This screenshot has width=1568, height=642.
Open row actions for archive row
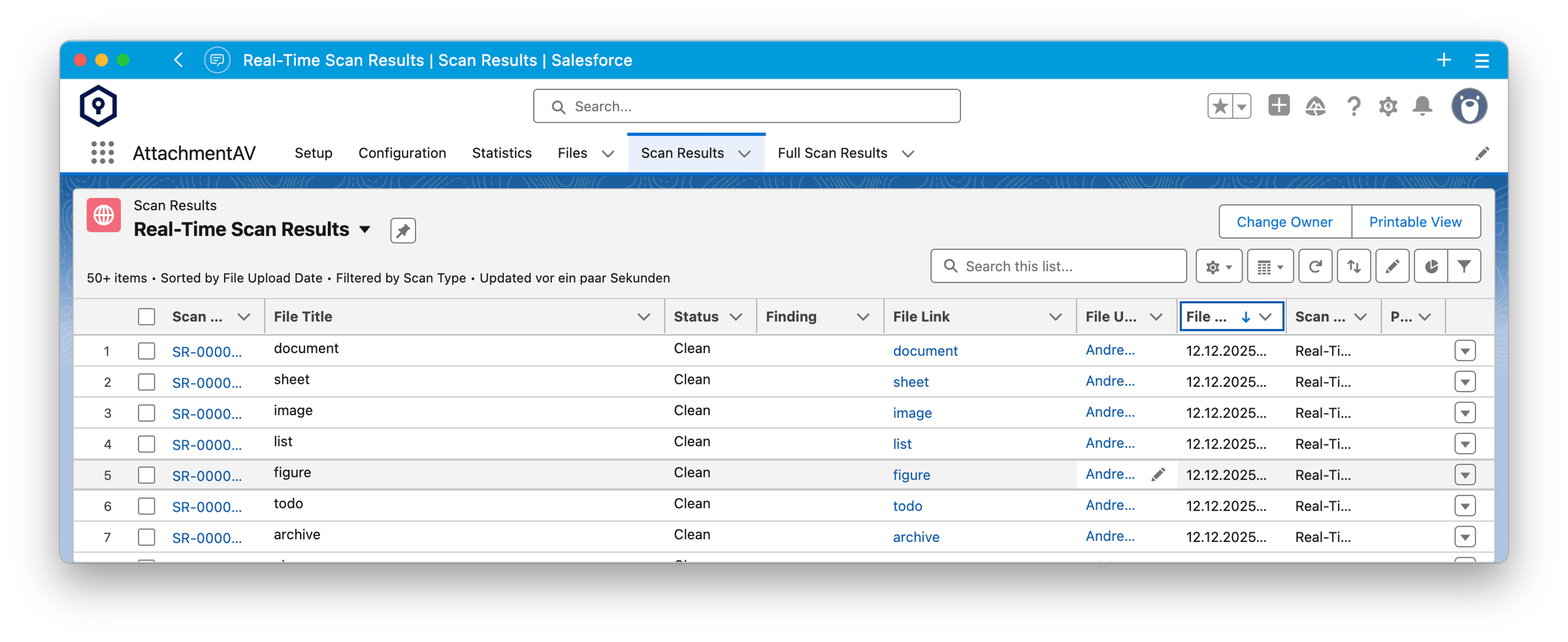[1465, 537]
